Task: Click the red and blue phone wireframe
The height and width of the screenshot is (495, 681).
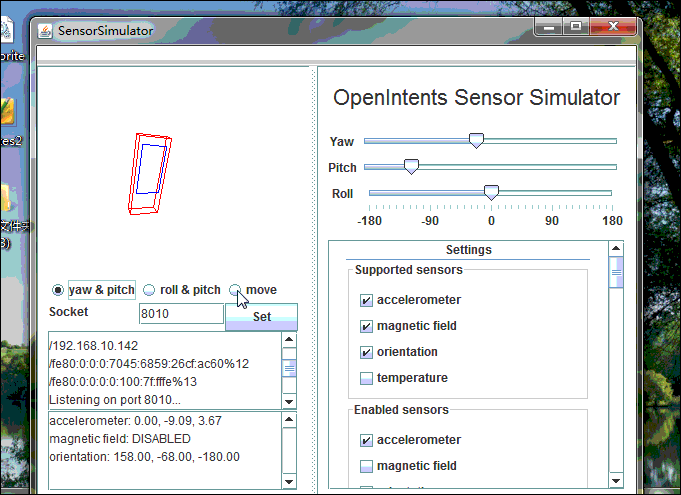Action: point(150,174)
